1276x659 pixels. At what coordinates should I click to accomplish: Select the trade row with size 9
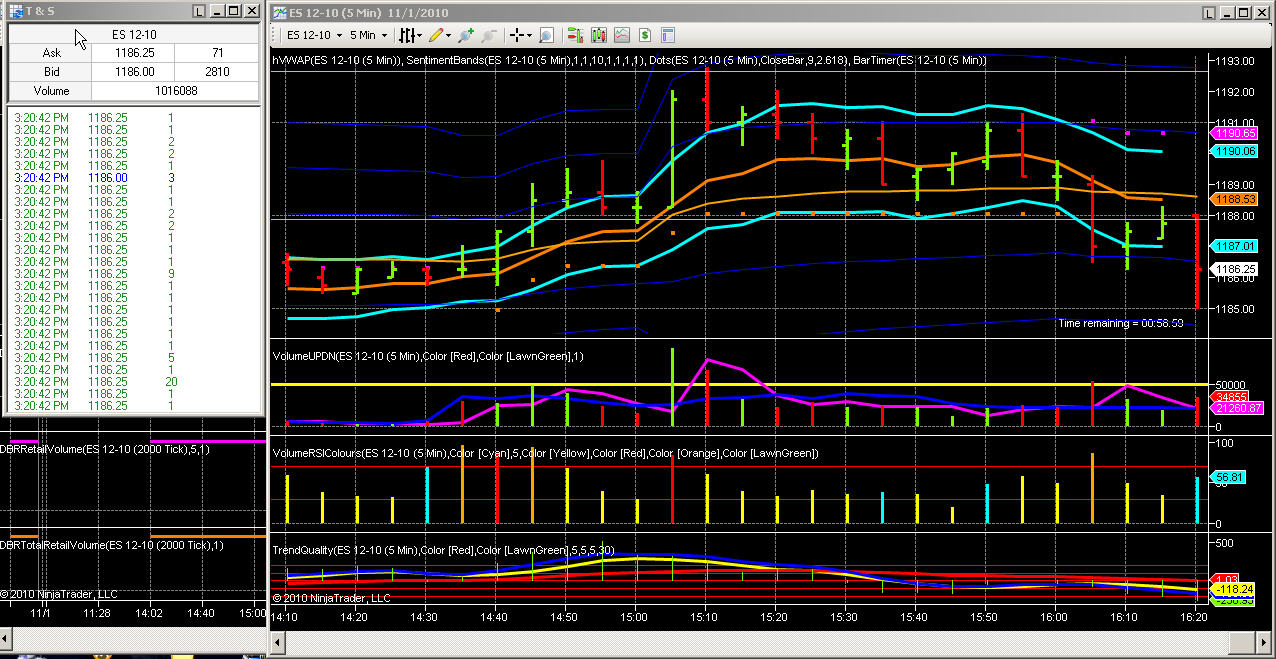(134, 273)
